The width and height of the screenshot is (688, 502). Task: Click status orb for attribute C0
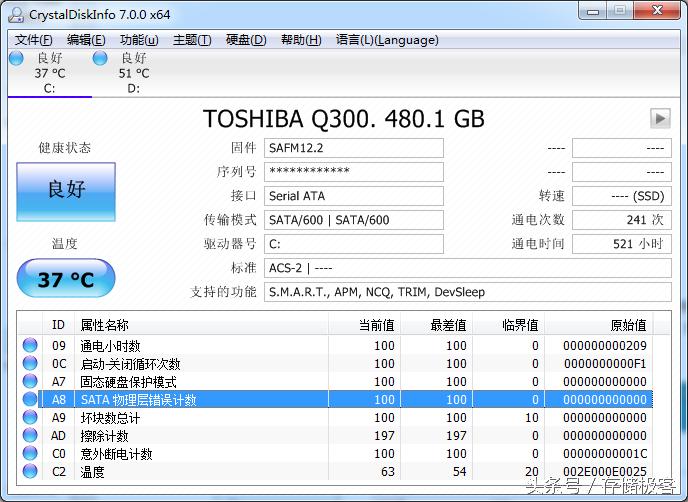(30, 453)
